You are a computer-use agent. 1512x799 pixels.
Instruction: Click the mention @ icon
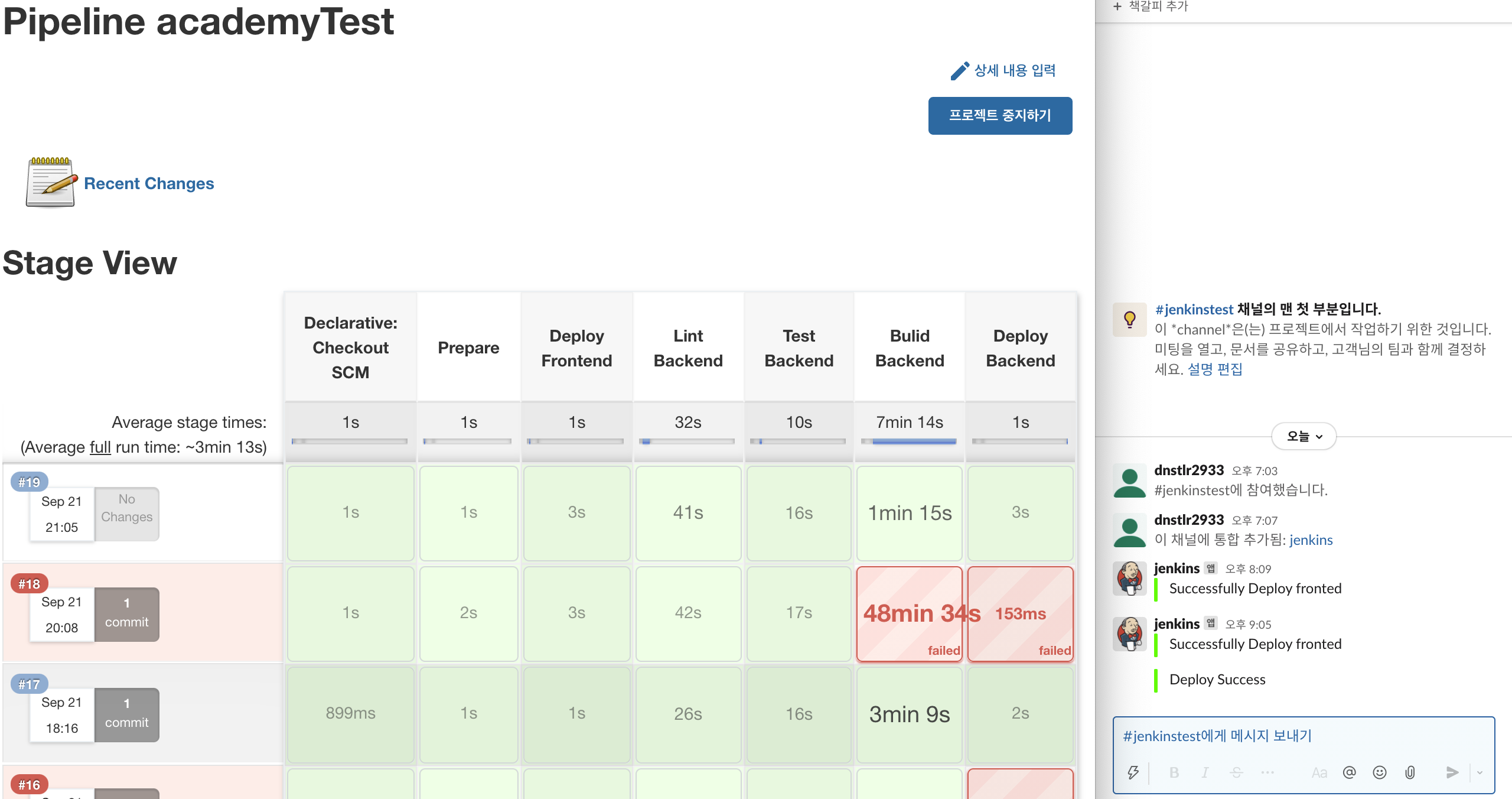(x=1349, y=772)
